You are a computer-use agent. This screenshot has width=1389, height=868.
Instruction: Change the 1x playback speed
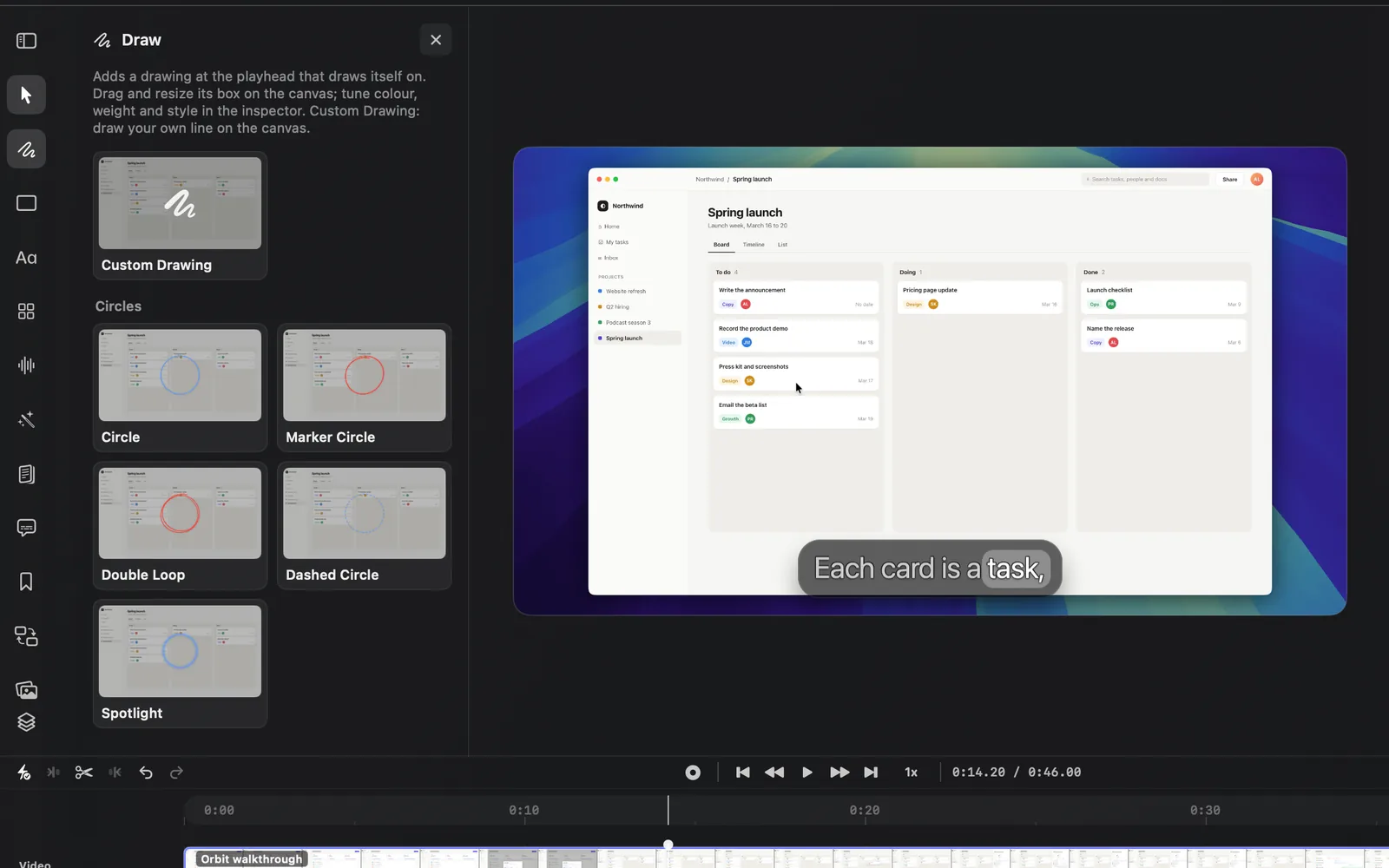(x=911, y=773)
